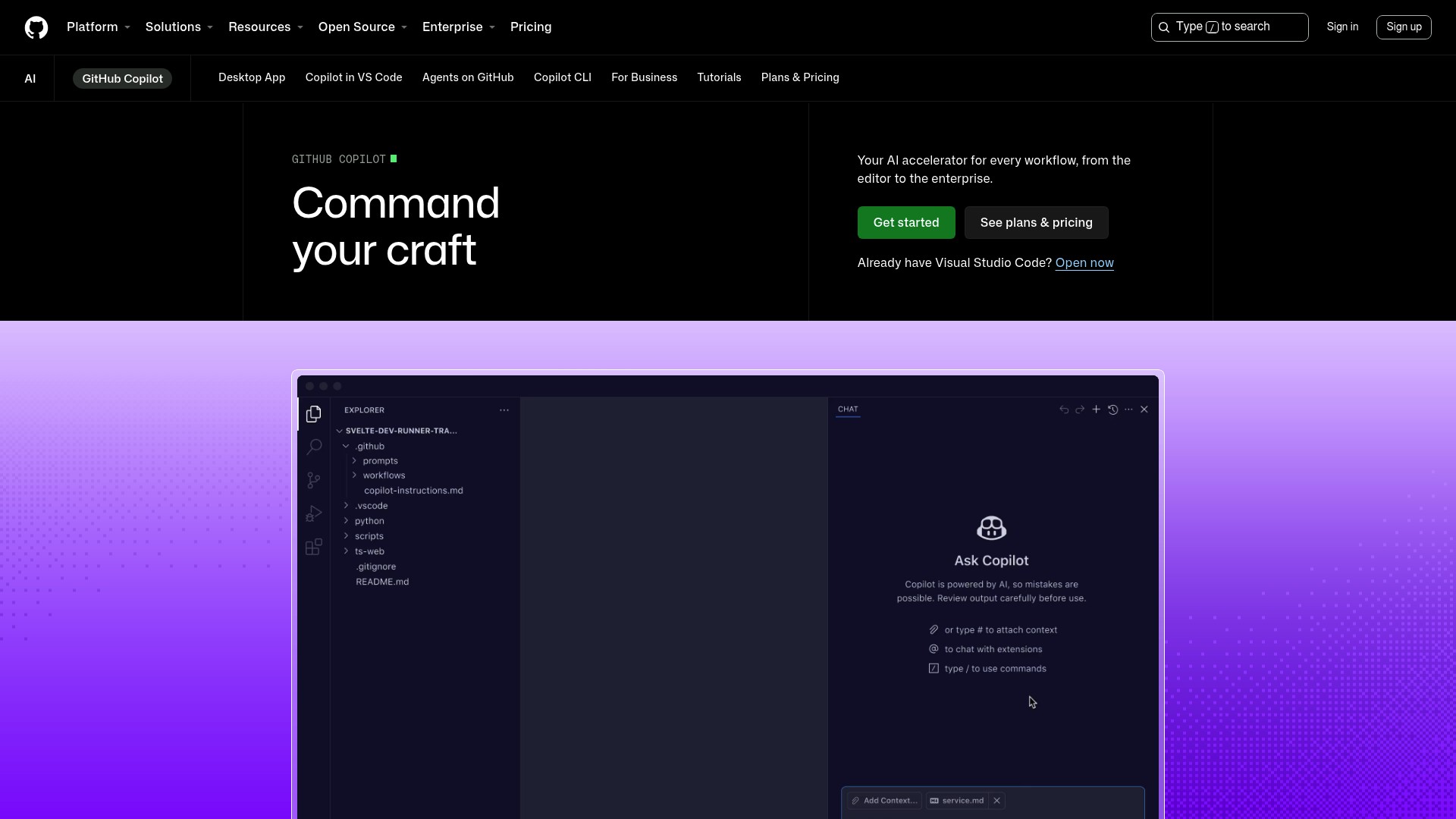Click the EXPLORER panel title

[x=364, y=410]
